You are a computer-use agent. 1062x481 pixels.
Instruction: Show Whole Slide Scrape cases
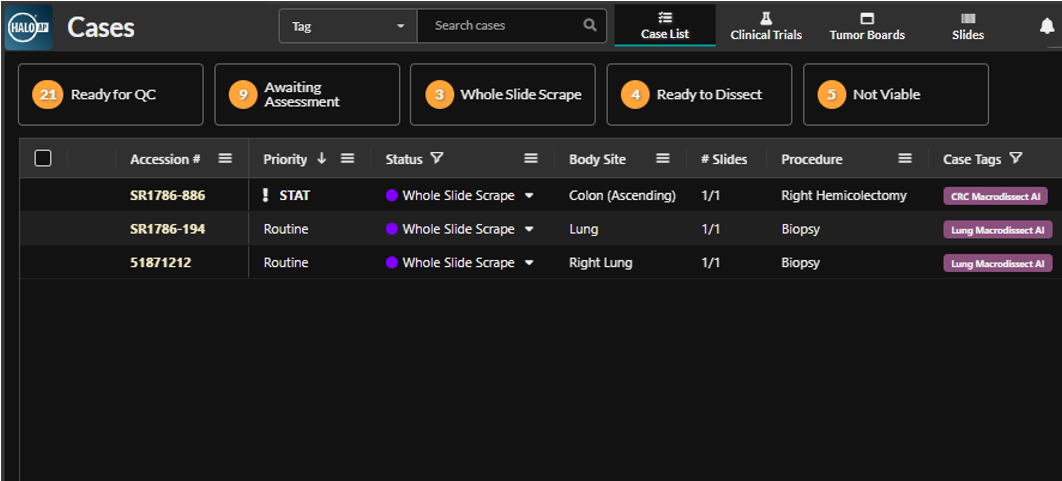503,95
